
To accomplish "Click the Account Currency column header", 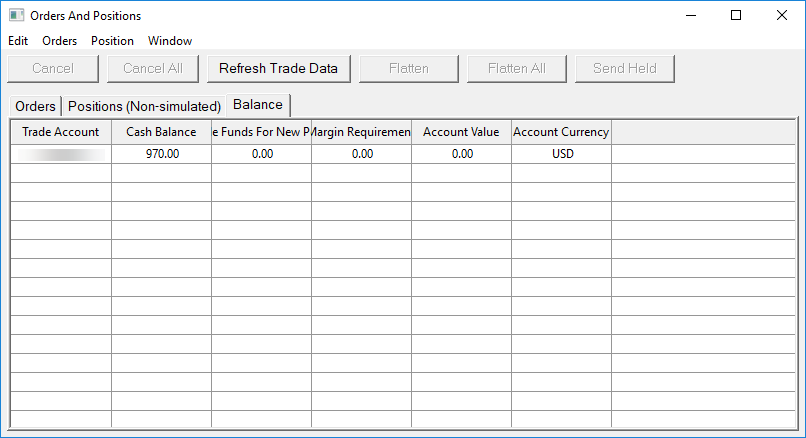I will point(561,132).
